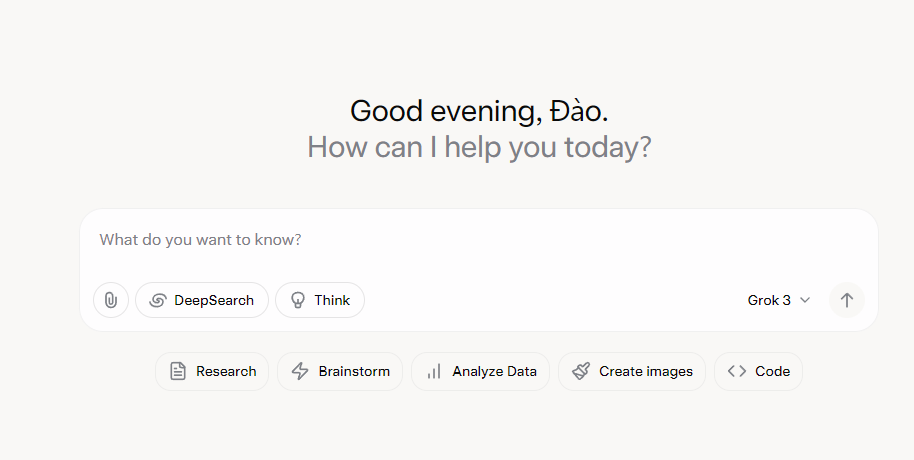The width and height of the screenshot is (914, 460).
Task: Click the Research document icon
Action: coord(178,371)
